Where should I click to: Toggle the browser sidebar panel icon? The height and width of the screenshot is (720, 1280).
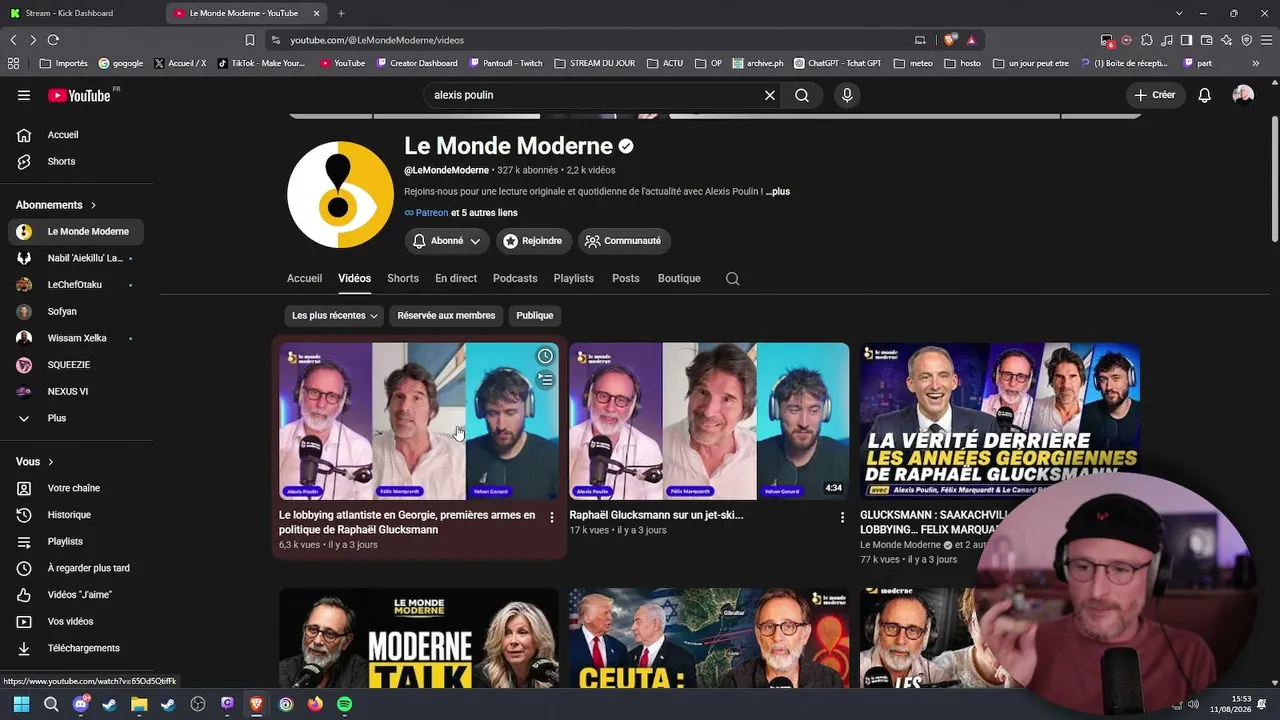pyautogui.click(x=1187, y=40)
